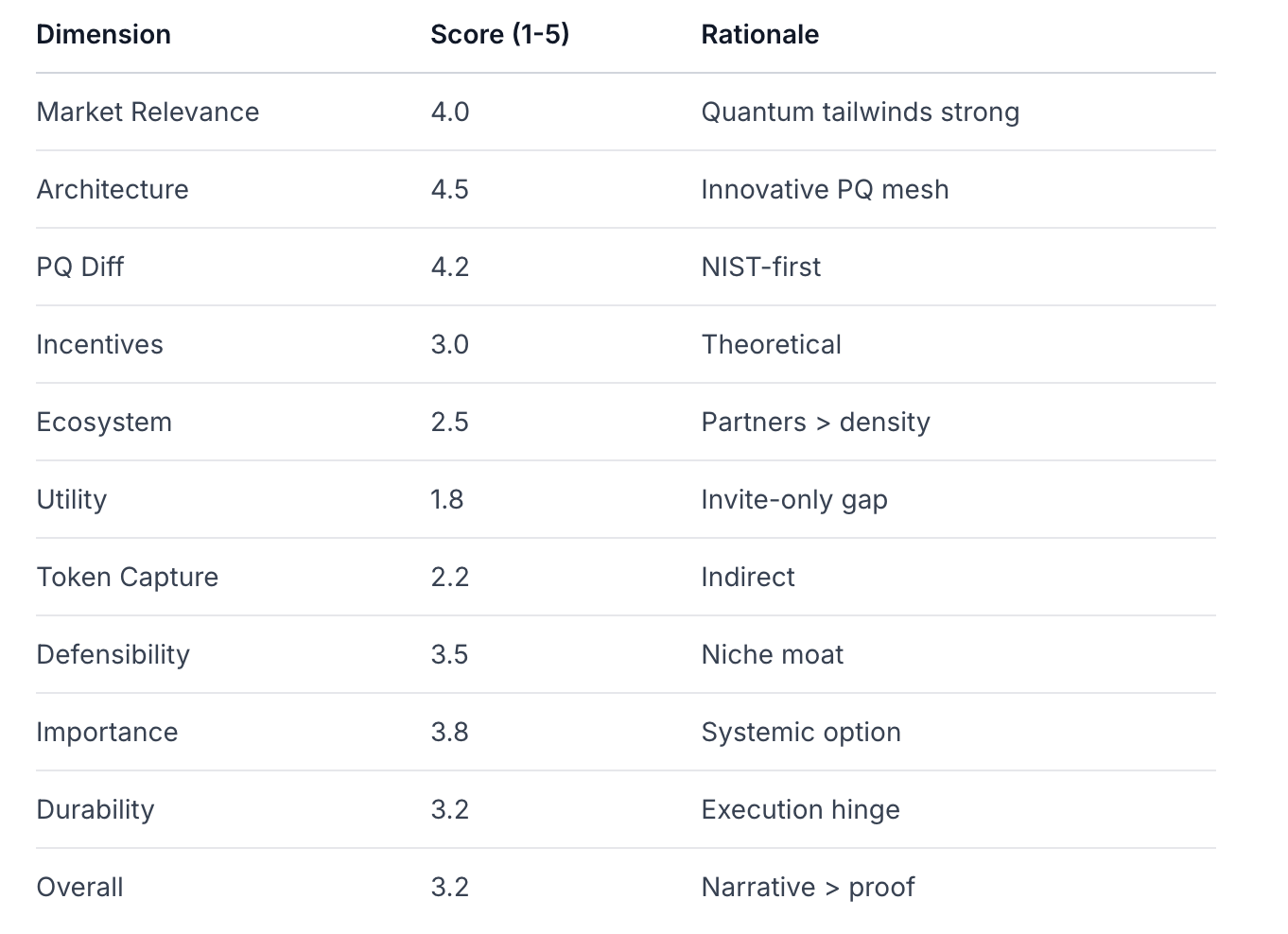This screenshot has width=1288, height=934.
Task: Select the Market Relevance row label
Action: coord(148,112)
